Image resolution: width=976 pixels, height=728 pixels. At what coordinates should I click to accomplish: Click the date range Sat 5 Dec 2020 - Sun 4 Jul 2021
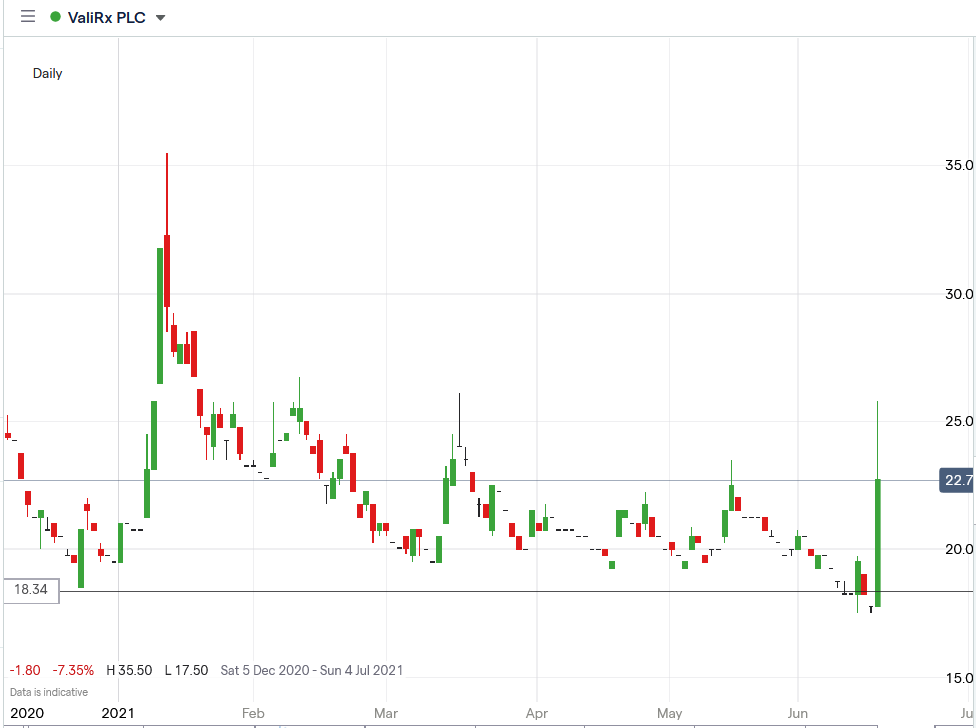pos(312,670)
